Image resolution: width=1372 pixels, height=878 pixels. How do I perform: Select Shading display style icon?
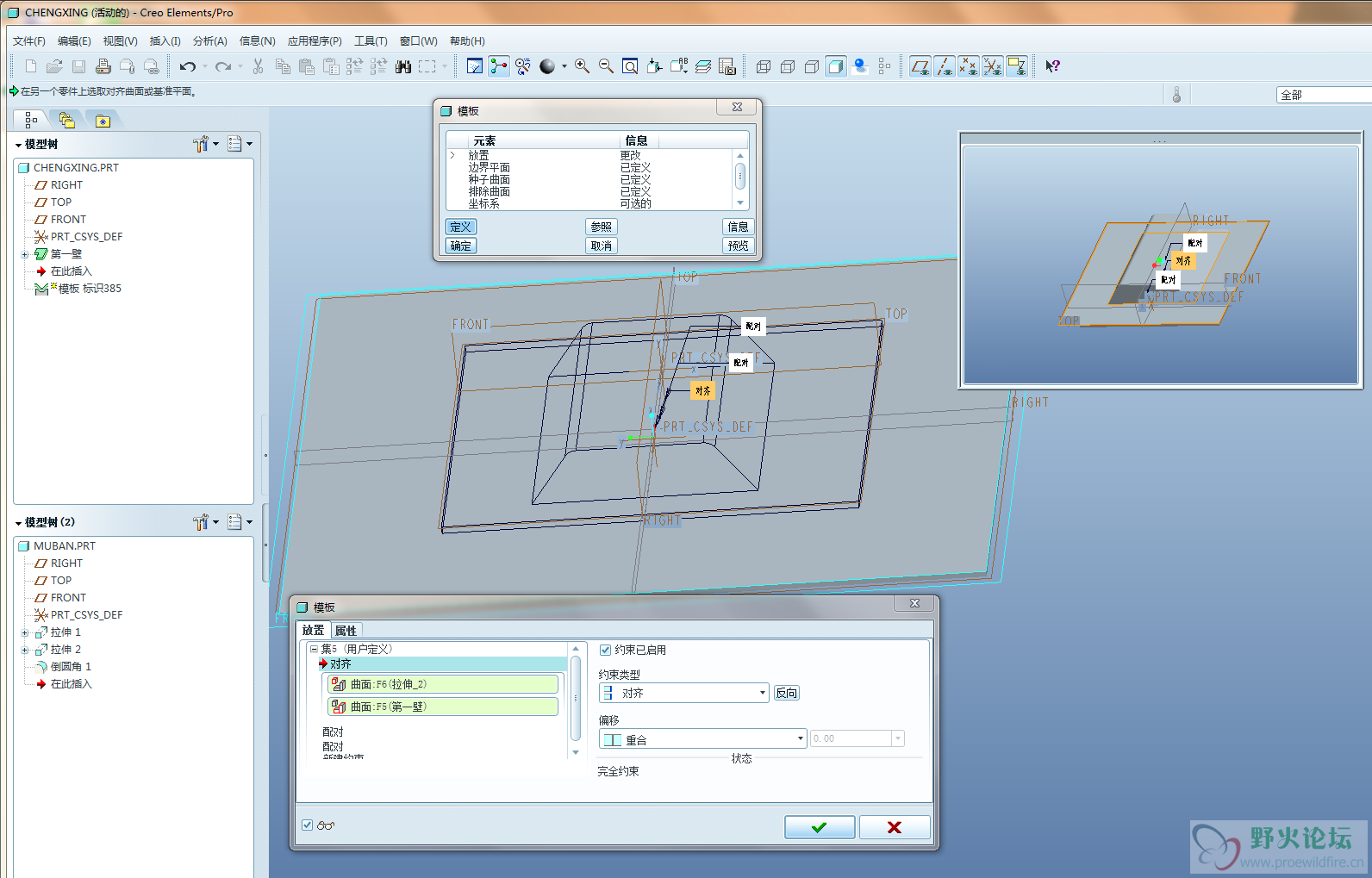click(836, 66)
